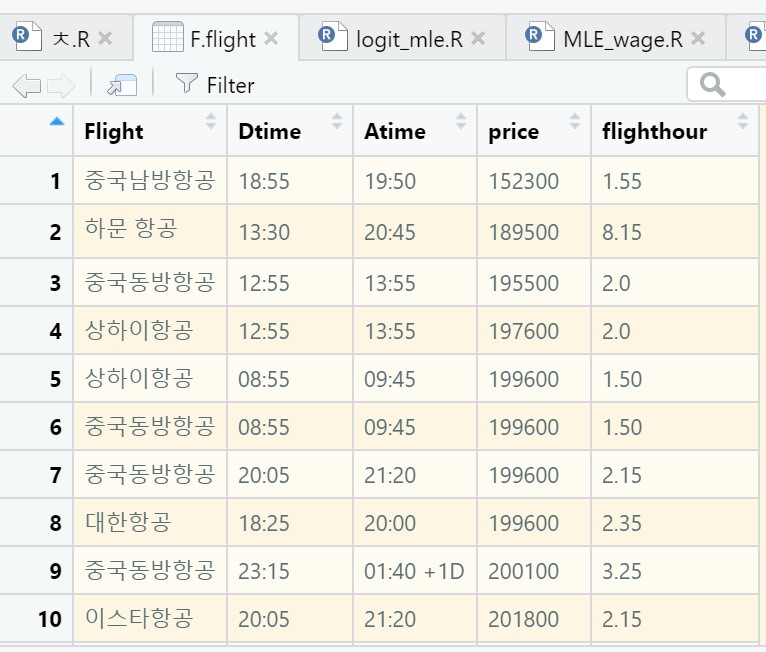Click the search magnifier icon
The height and width of the screenshot is (652, 766).
pos(712,85)
